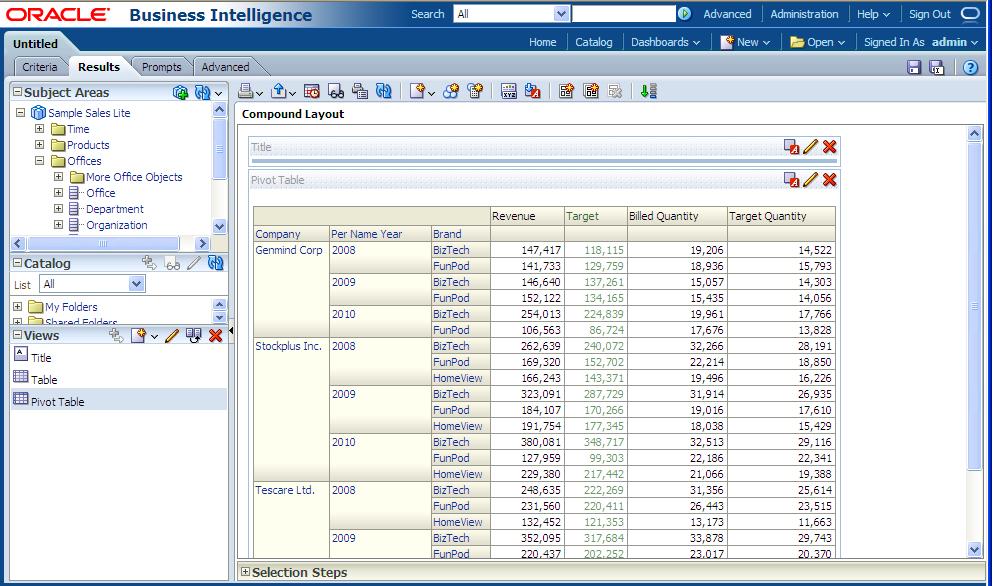Collapse the Catalog pane
This screenshot has width=993, height=586.
pos(18,263)
